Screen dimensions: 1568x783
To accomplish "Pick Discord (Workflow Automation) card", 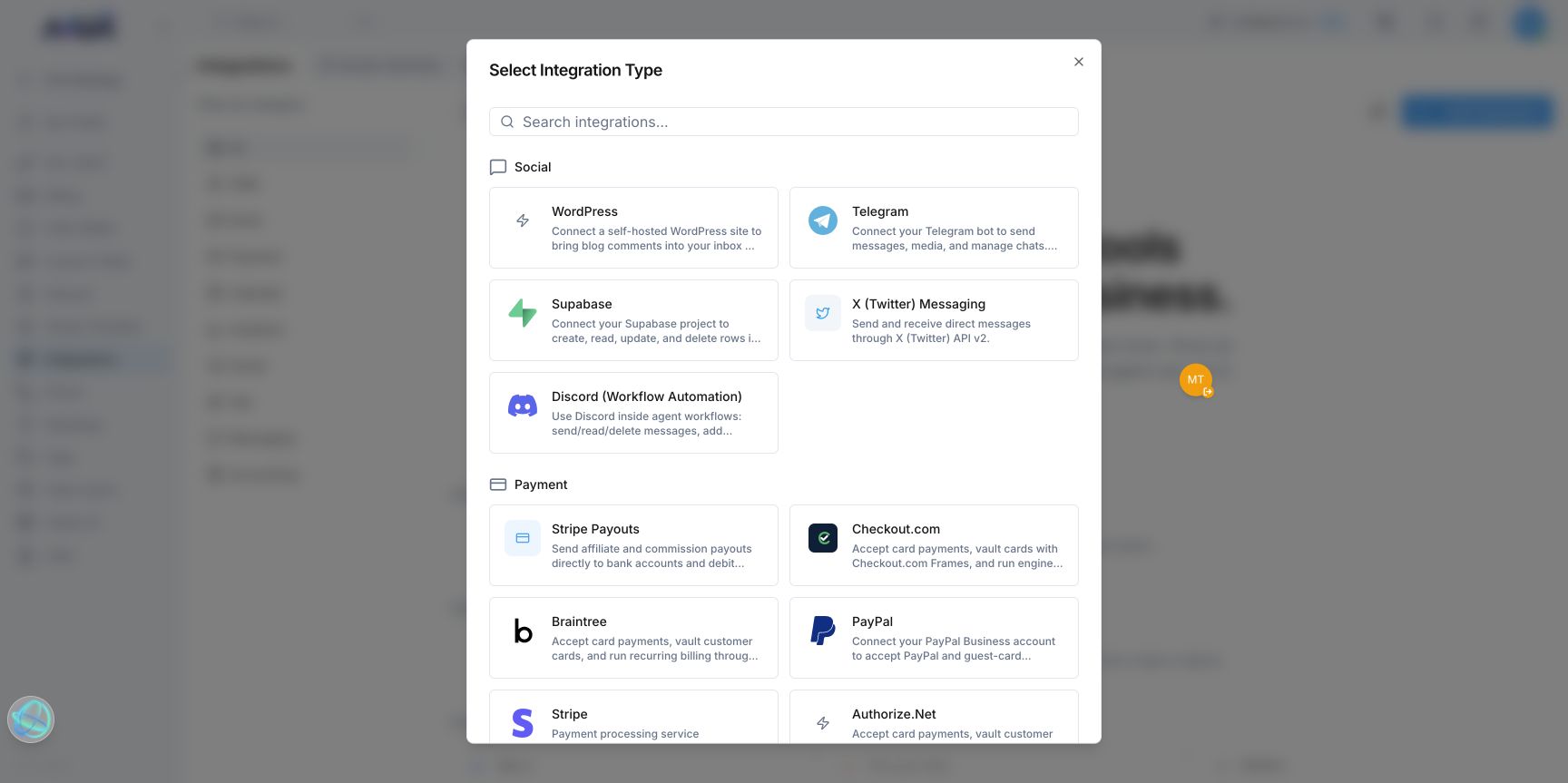I will (633, 413).
